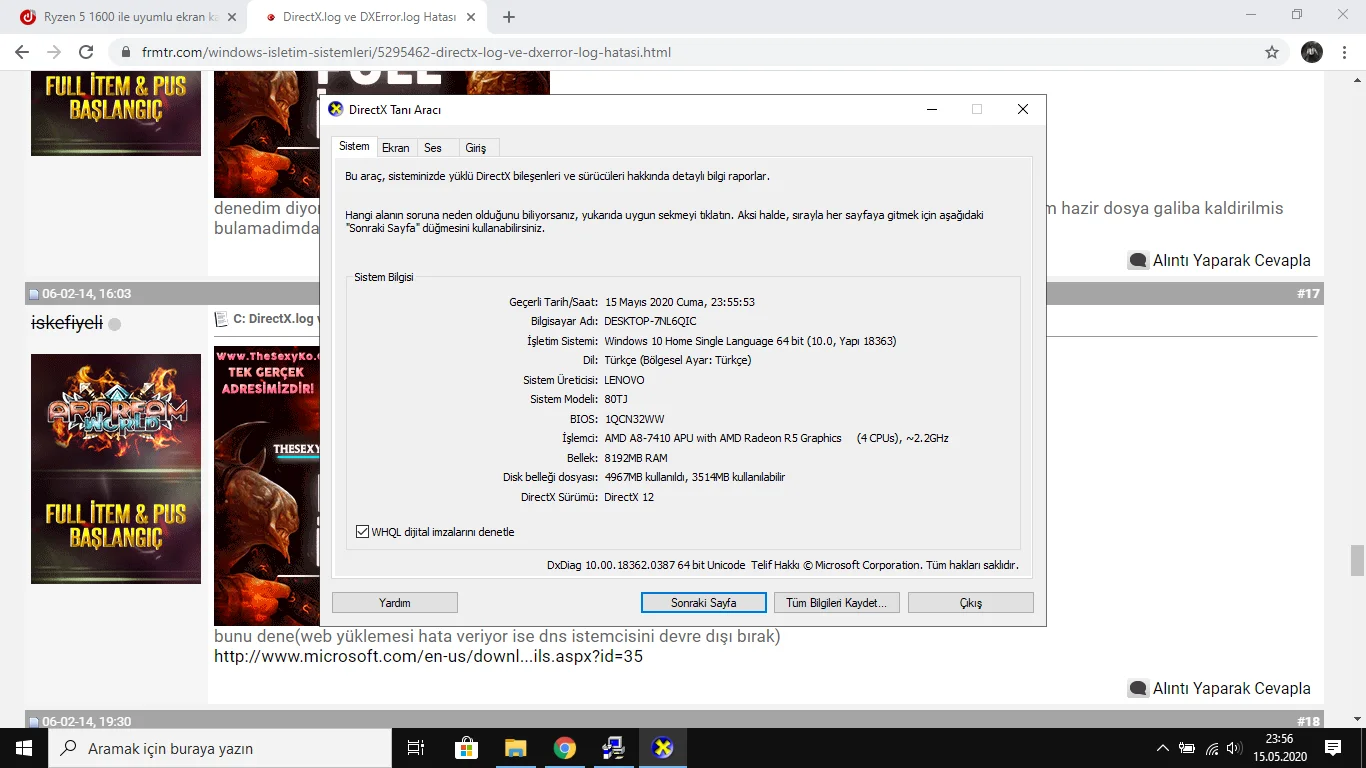Go to the Giriş tab
The width and height of the screenshot is (1366, 768).
click(476, 148)
